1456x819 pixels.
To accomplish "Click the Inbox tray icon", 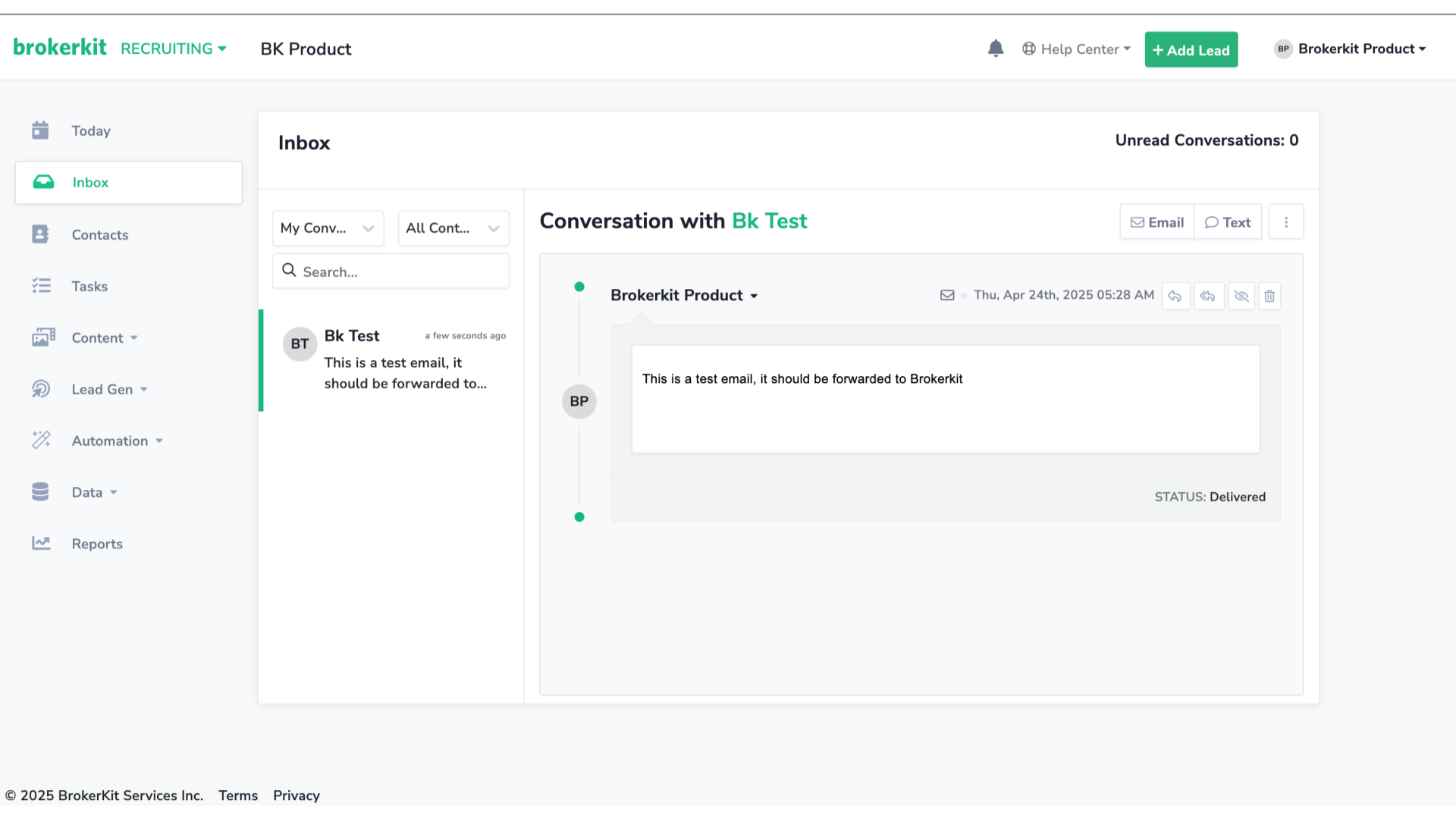I will (x=43, y=182).
